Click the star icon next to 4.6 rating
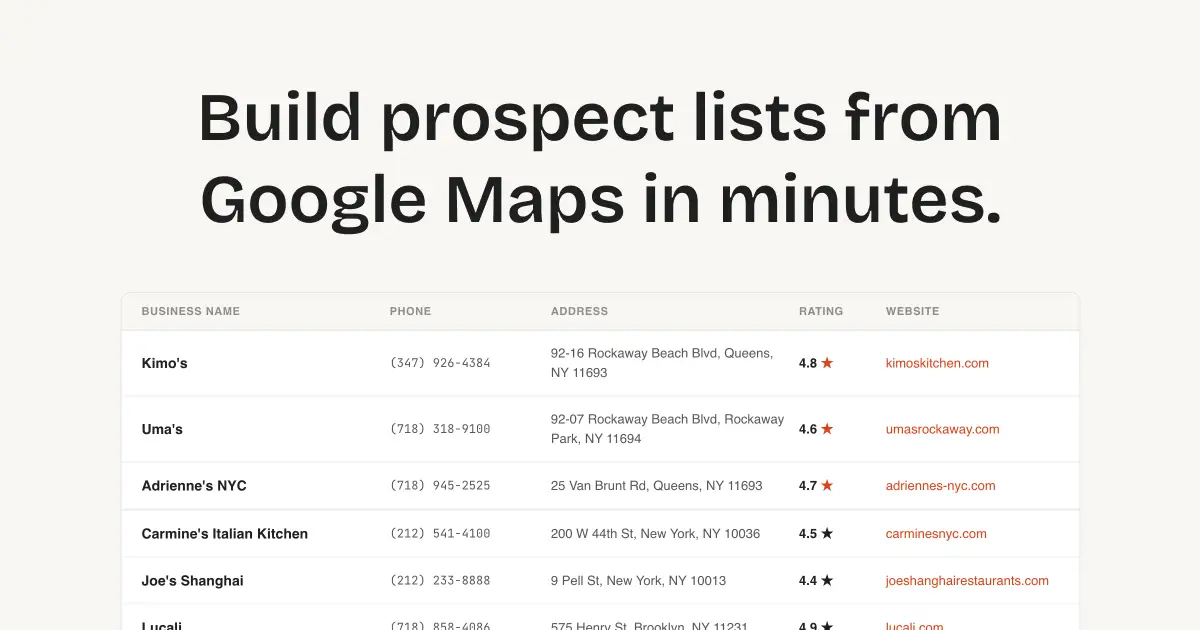The height and width of the screenshot is (630, 1200). click(827, 429)
